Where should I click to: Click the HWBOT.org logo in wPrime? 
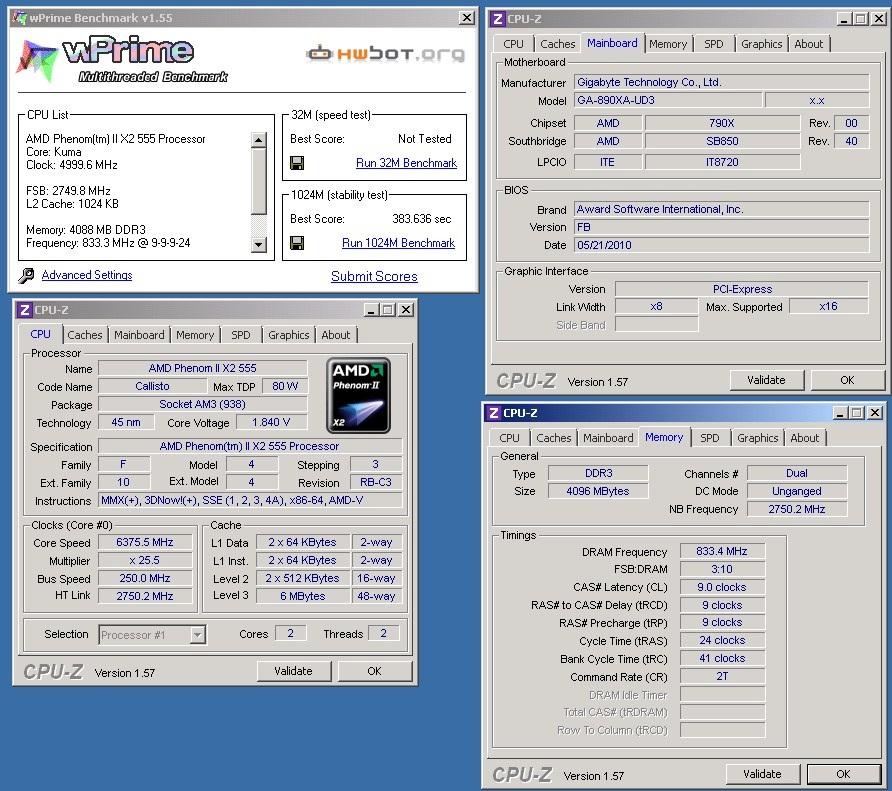(x=385, y=53)
